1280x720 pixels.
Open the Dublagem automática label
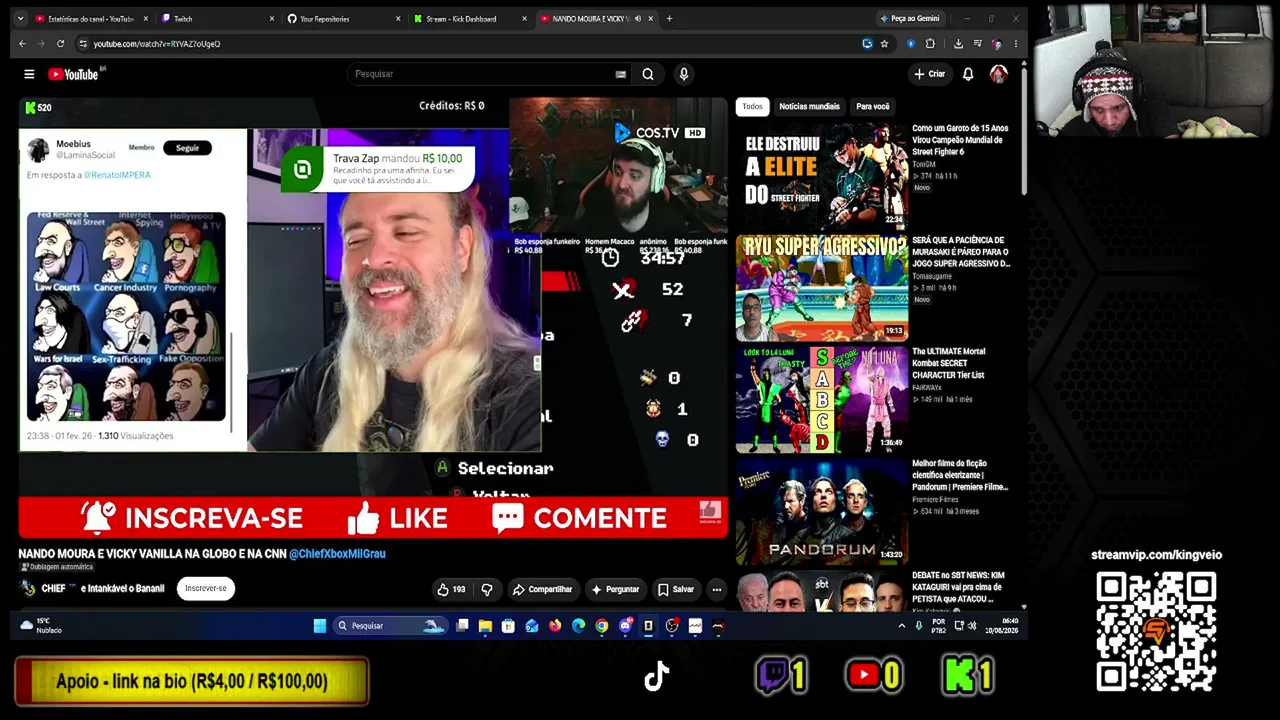click(58, 567)
